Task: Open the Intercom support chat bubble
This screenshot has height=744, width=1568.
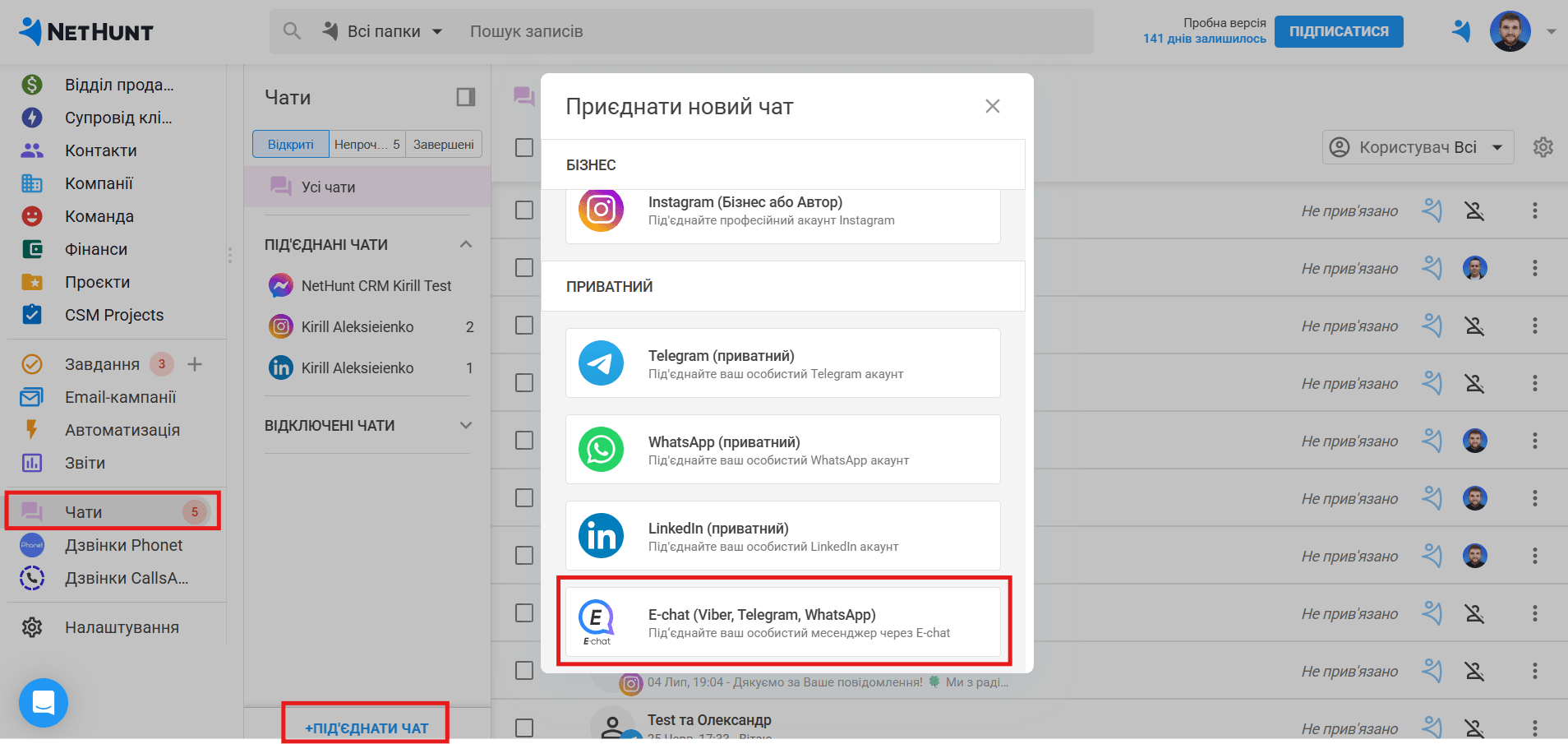Action: (x=44, y=703)
